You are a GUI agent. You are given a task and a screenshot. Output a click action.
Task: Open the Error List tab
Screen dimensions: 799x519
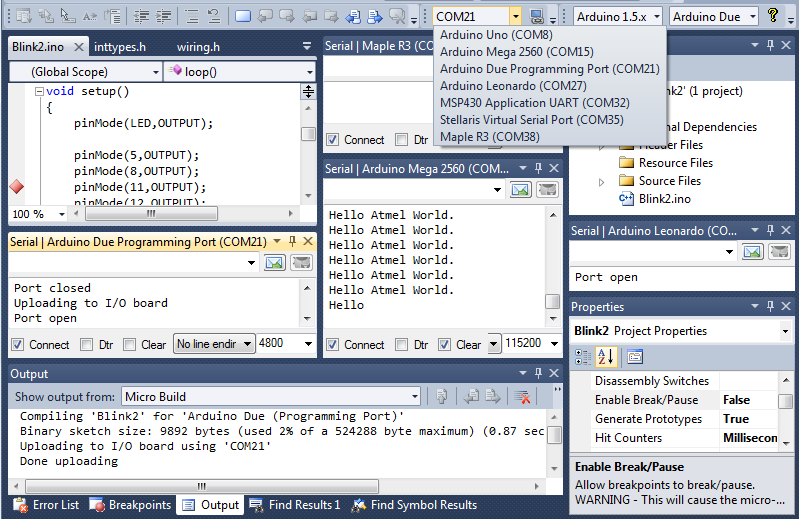(46, 505)
